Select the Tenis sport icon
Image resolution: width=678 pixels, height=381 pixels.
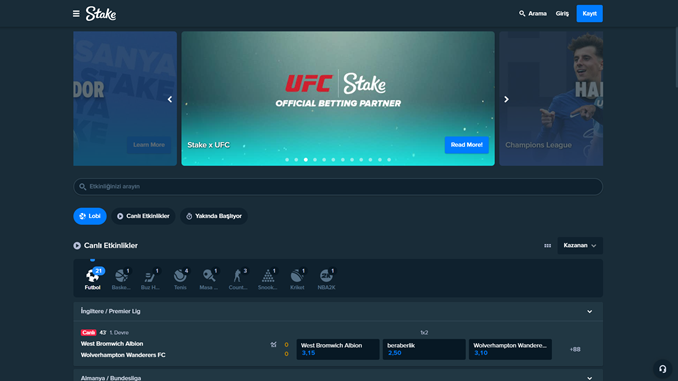point(180,279)
